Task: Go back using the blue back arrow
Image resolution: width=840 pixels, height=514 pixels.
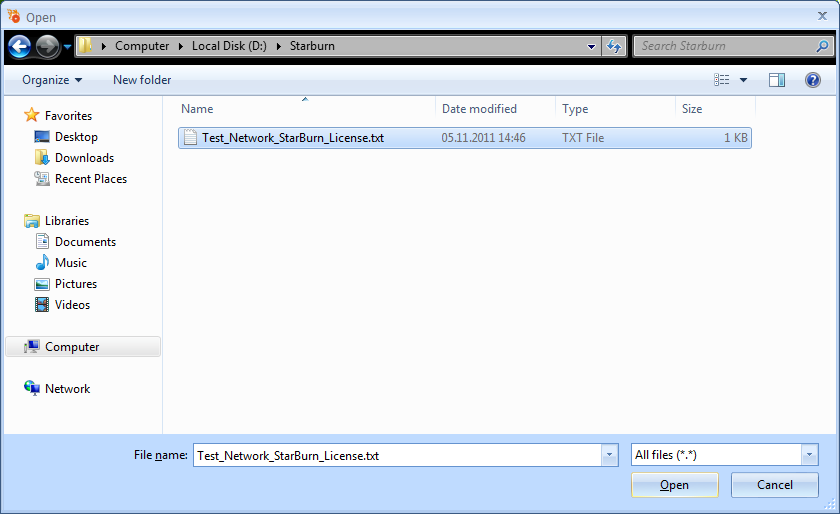Action: pyautogui.click(x=20, y=47)
